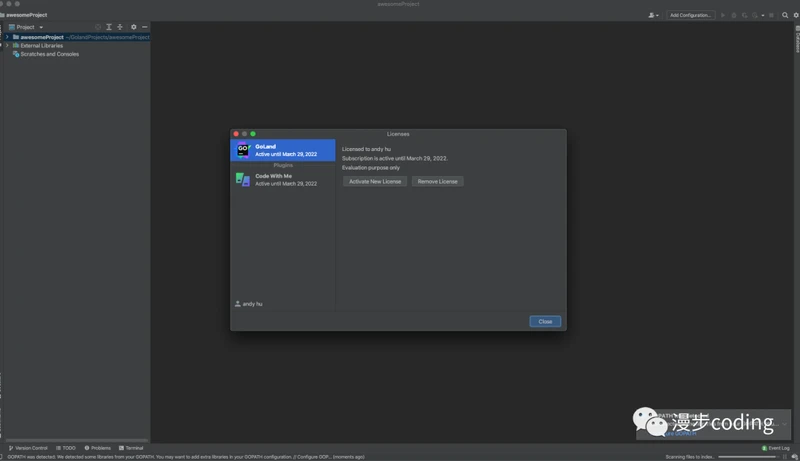This screenshot has width=800, height=461.
Task: Click the Expand All icon in Project panel
Action: tap(109, 27)
